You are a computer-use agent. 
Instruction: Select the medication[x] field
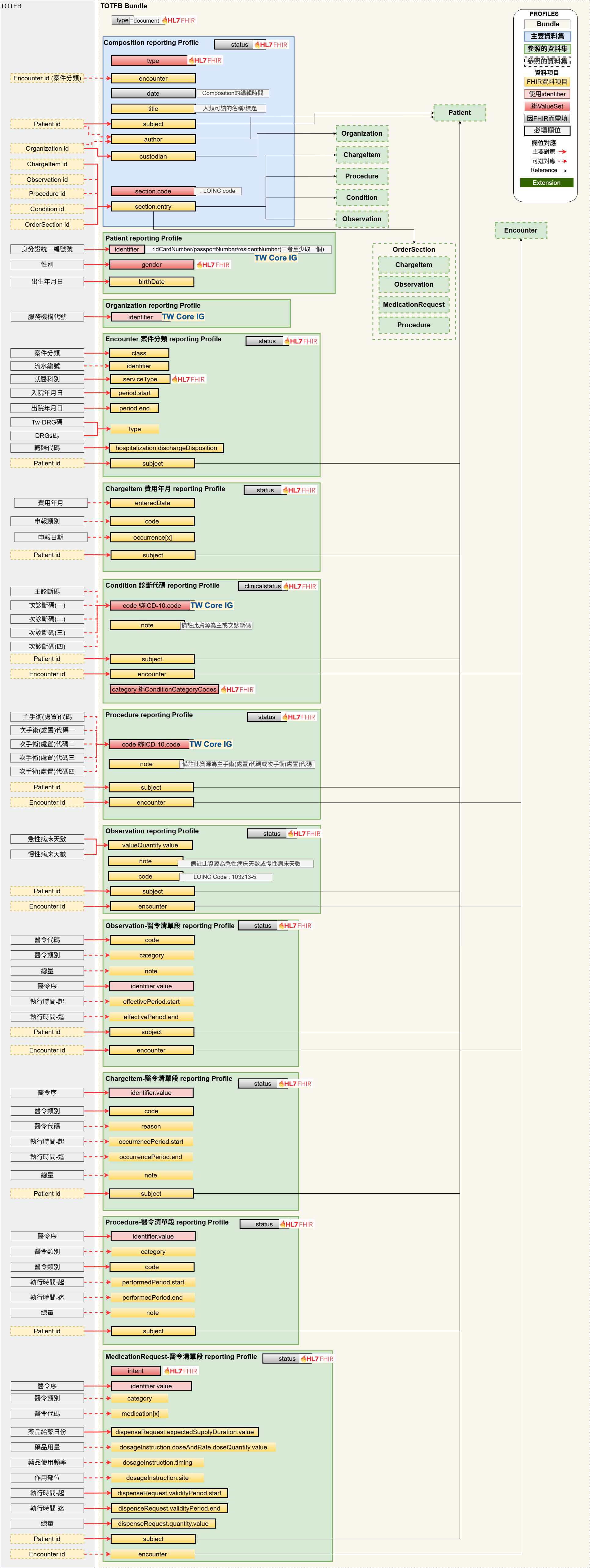pyautogui.click(x=140, y=1413)
